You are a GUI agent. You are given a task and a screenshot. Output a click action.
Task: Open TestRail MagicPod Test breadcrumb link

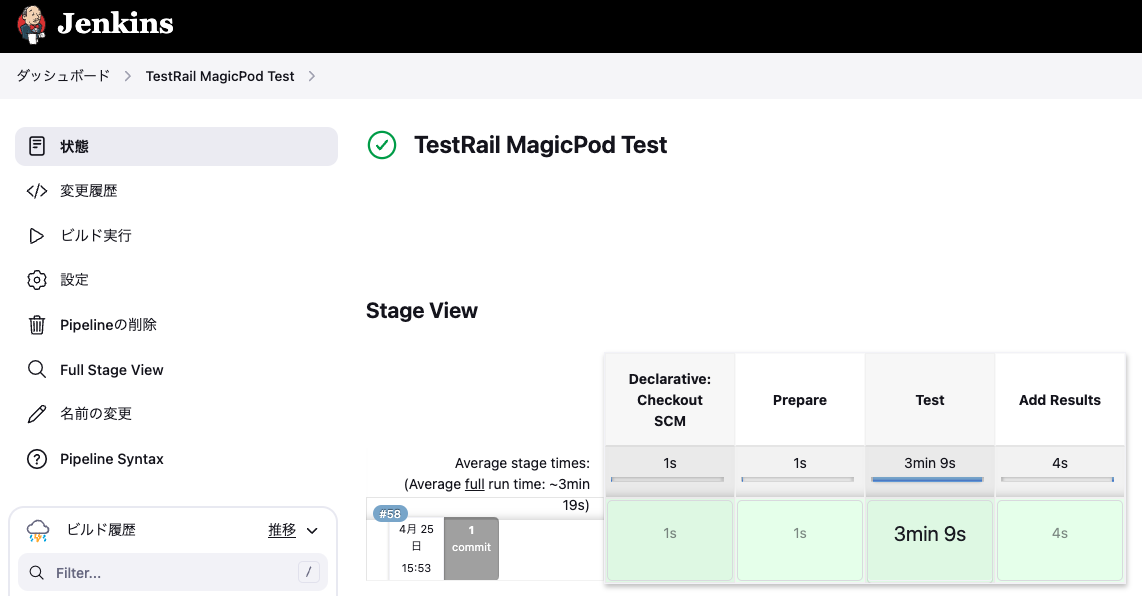(x=220, y=76)
